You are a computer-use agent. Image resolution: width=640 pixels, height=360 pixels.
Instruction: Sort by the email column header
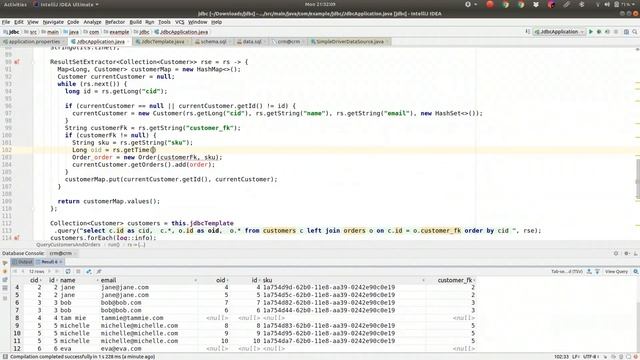pyautogui.click(x=149, y=280)
